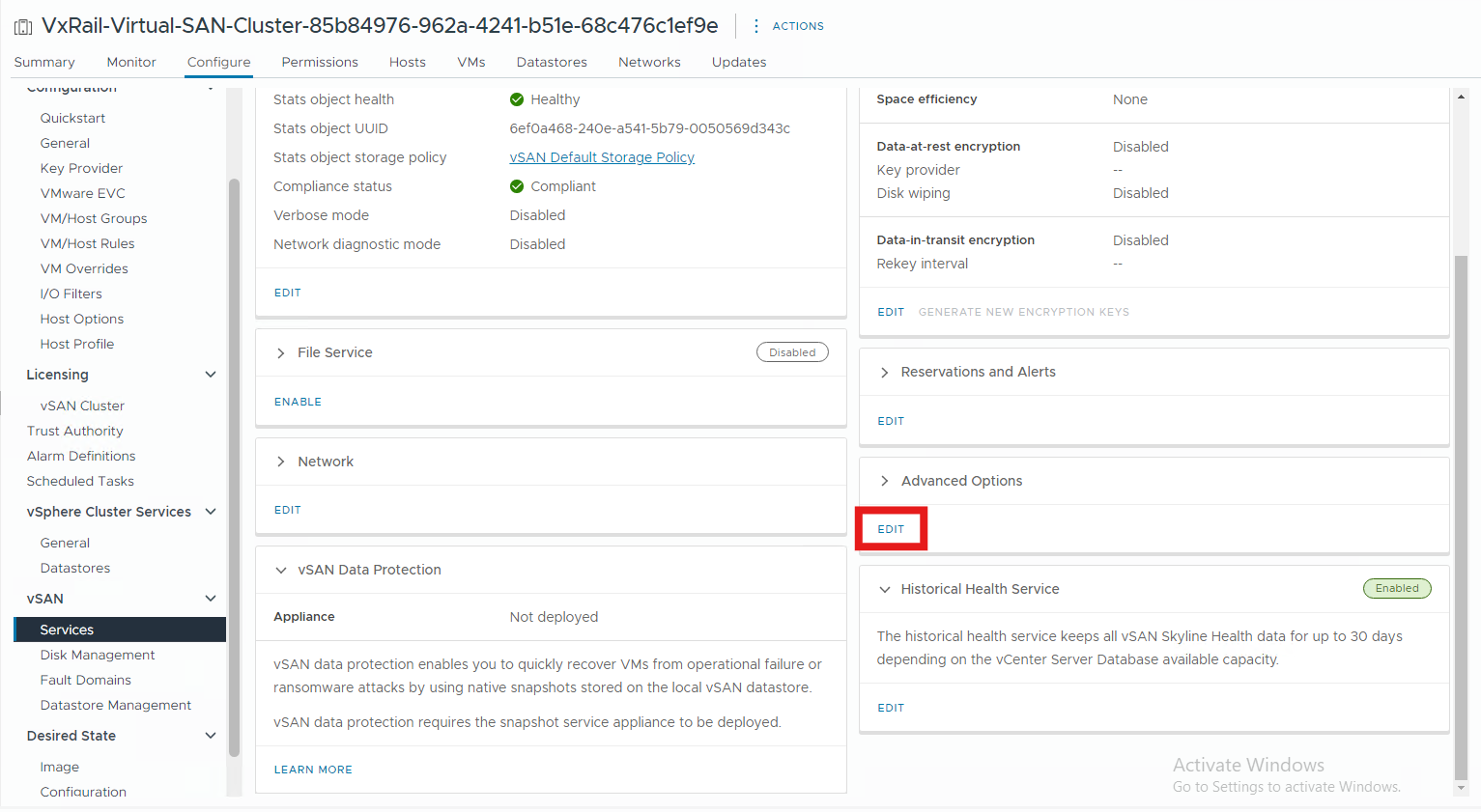Viewport: 1481px width, 812px height.
Task: Expand the File Service section
Action: [x=281, y=353]
